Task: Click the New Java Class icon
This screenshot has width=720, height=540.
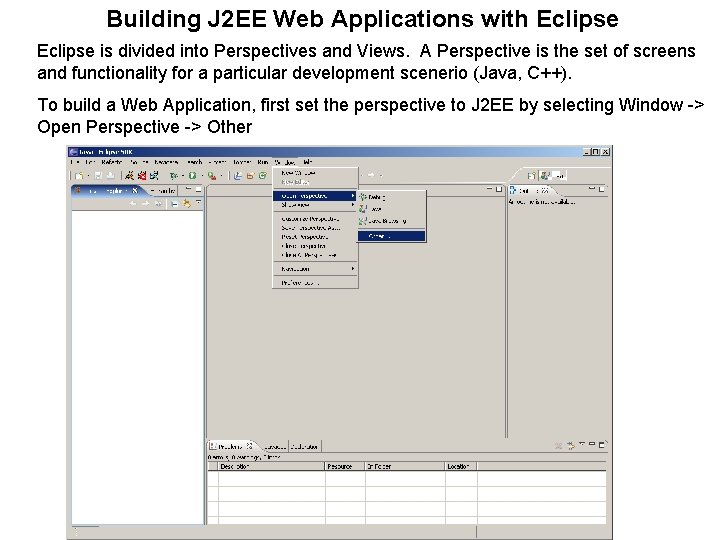Action: (x=263, y=175)
